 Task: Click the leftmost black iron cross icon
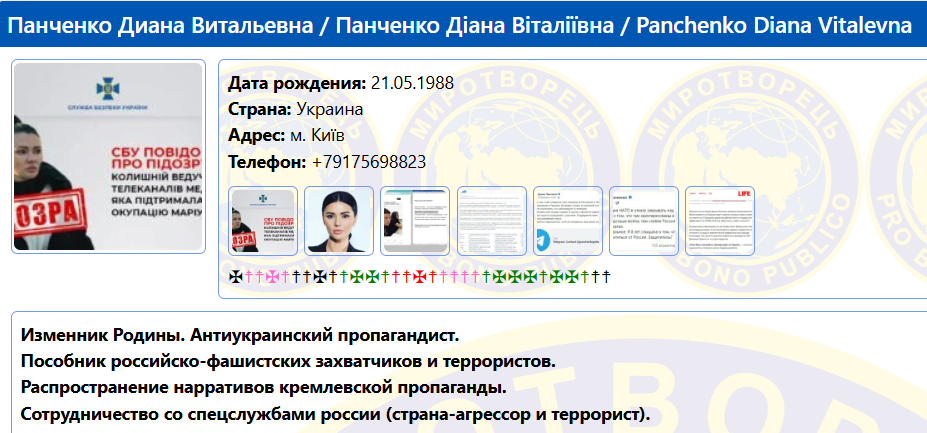(x=235, y=276)
